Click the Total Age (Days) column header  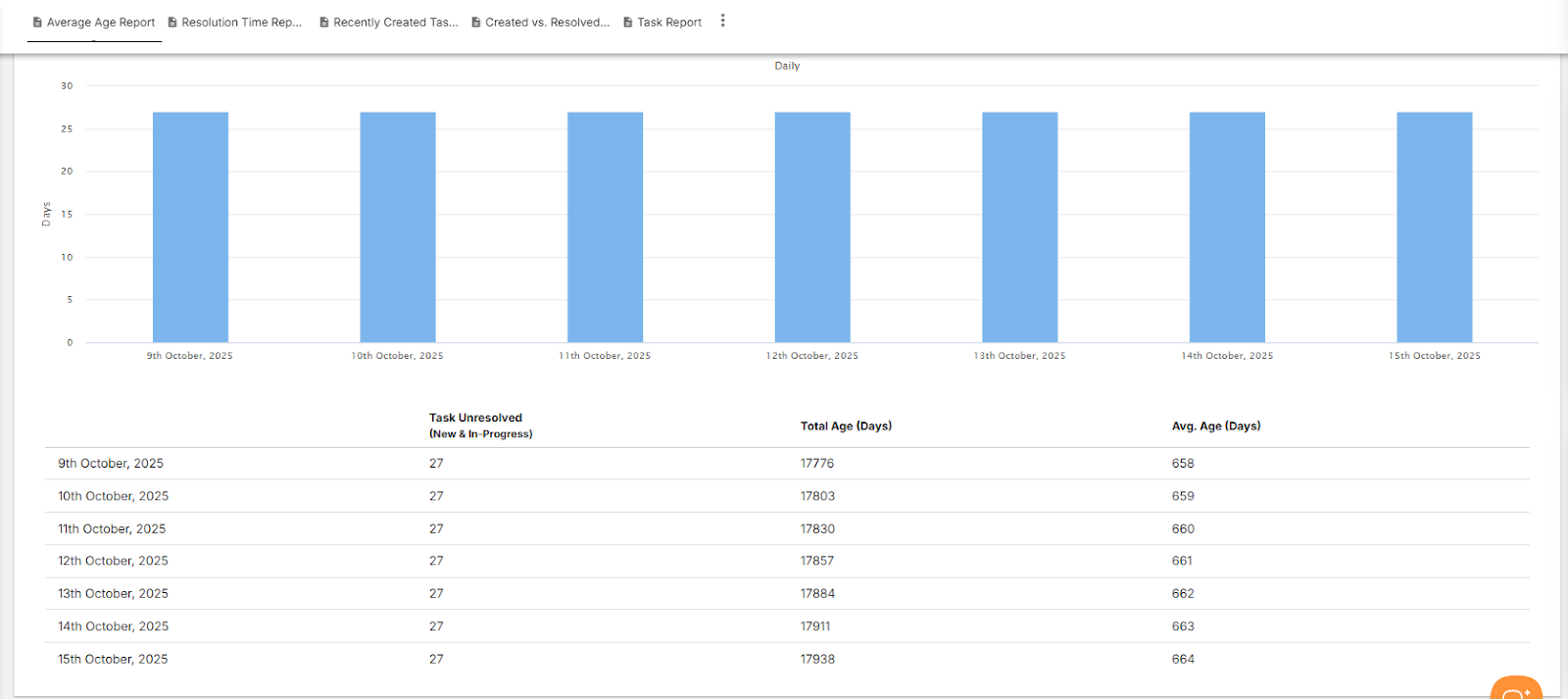(846, 426)
